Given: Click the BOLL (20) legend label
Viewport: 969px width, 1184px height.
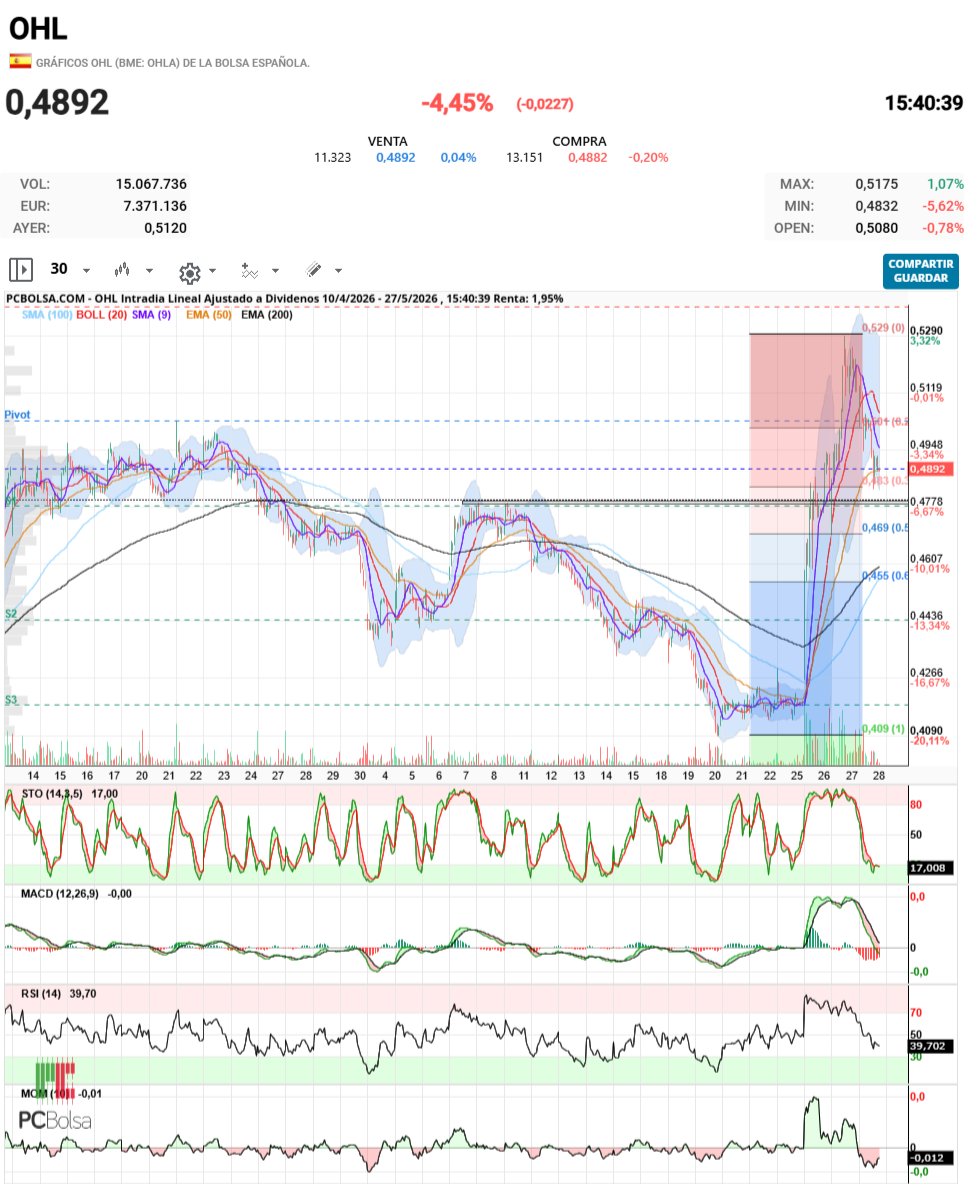Looking at the screenshot, I should pyautogui.click(x=101, y=315).
